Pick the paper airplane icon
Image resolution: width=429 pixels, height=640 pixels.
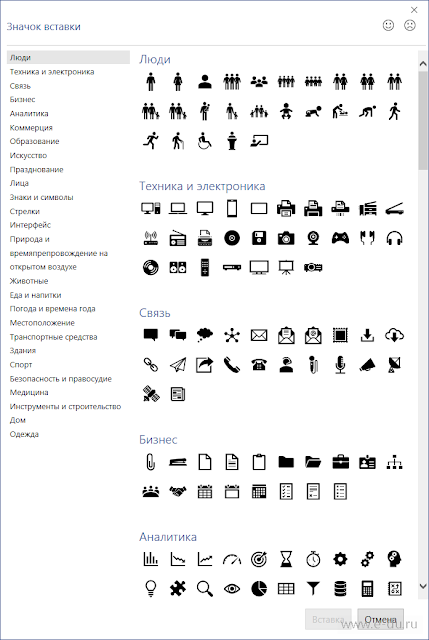pyautogui.click(x=178, y=364)
